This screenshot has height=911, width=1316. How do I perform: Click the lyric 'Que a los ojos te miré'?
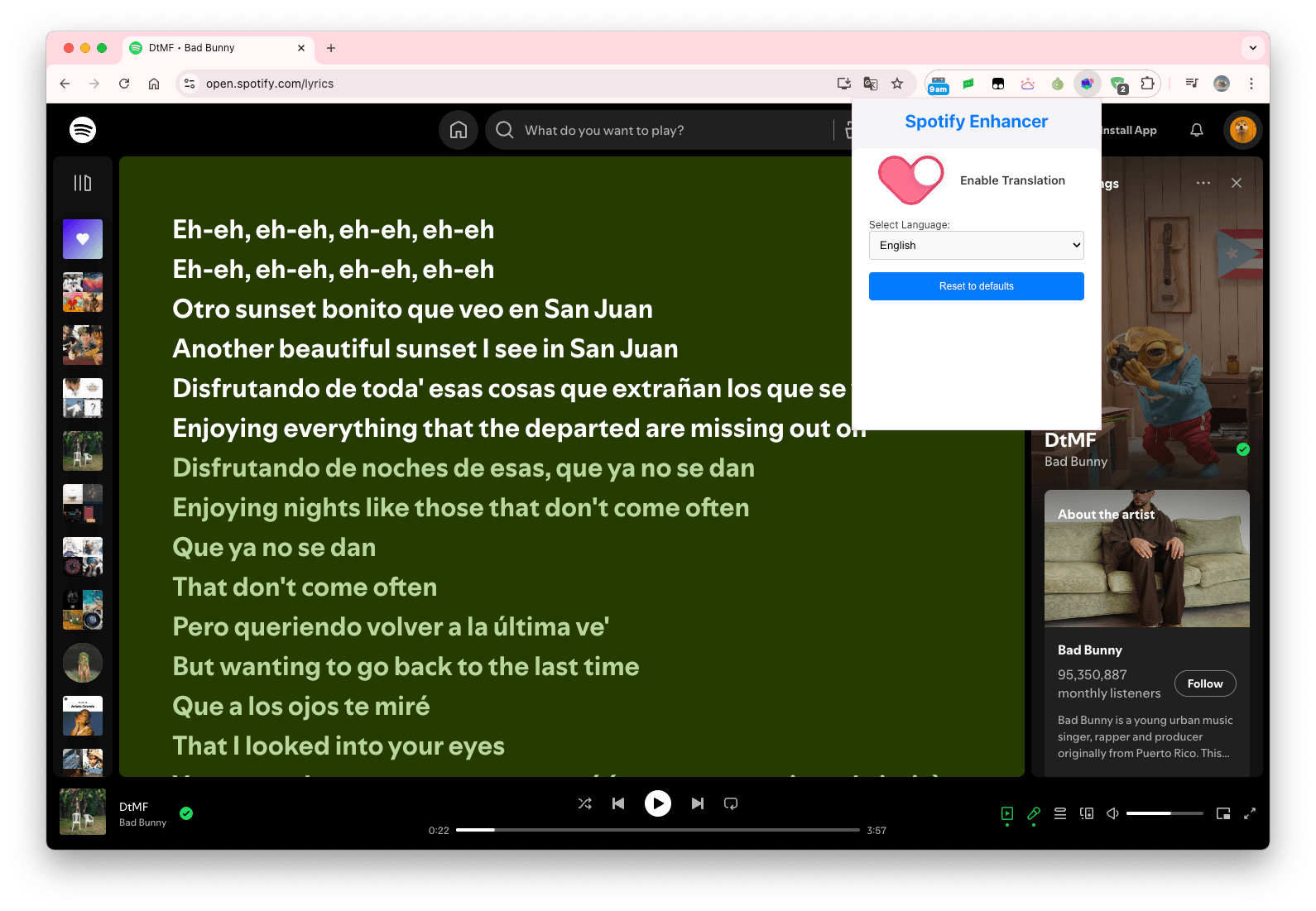(301, 706)
